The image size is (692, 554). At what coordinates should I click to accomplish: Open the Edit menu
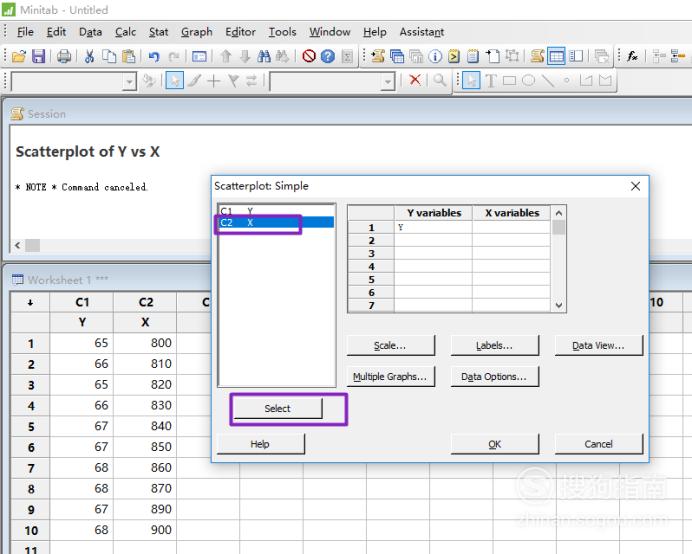56,32
